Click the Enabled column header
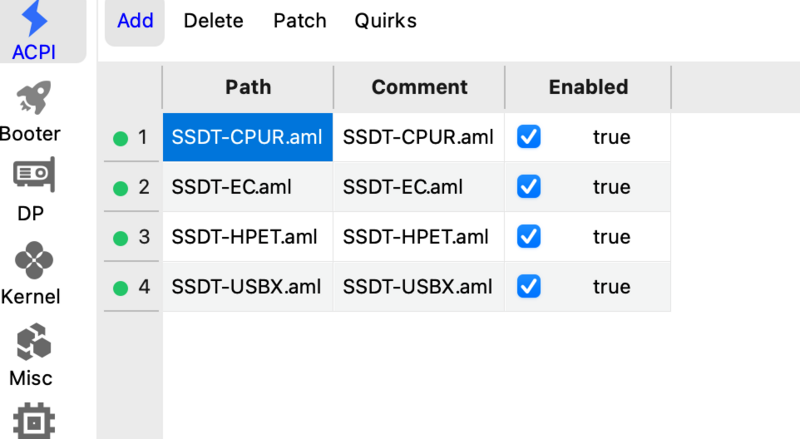The image size is (800, 439). point(588,87)
